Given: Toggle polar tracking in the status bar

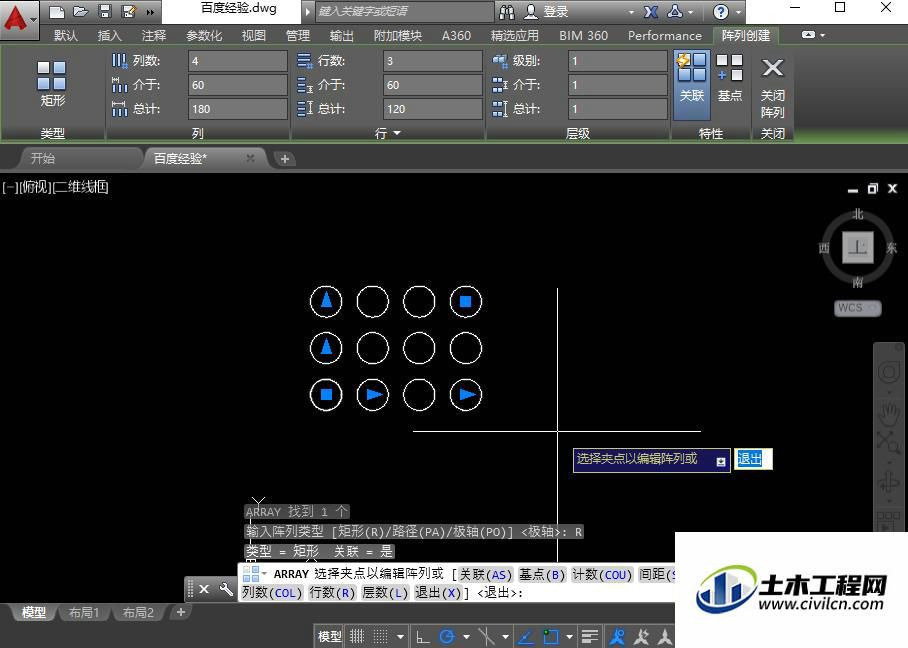Looking at the screenshot, I should [446, 637].
